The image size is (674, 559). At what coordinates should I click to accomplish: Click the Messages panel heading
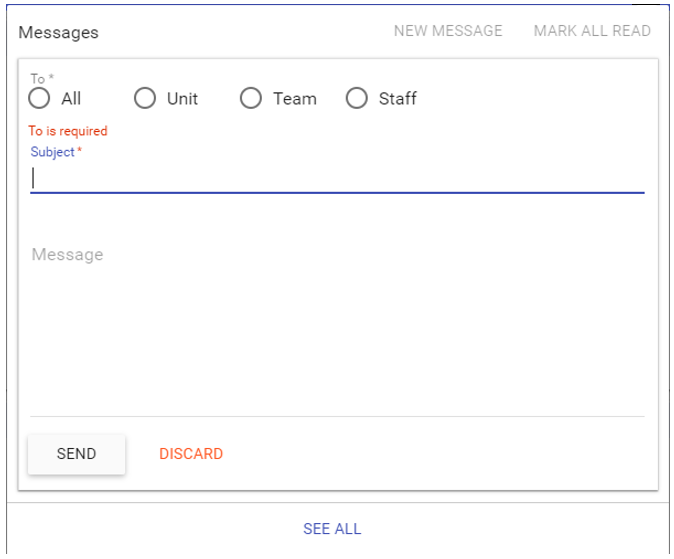59,32
